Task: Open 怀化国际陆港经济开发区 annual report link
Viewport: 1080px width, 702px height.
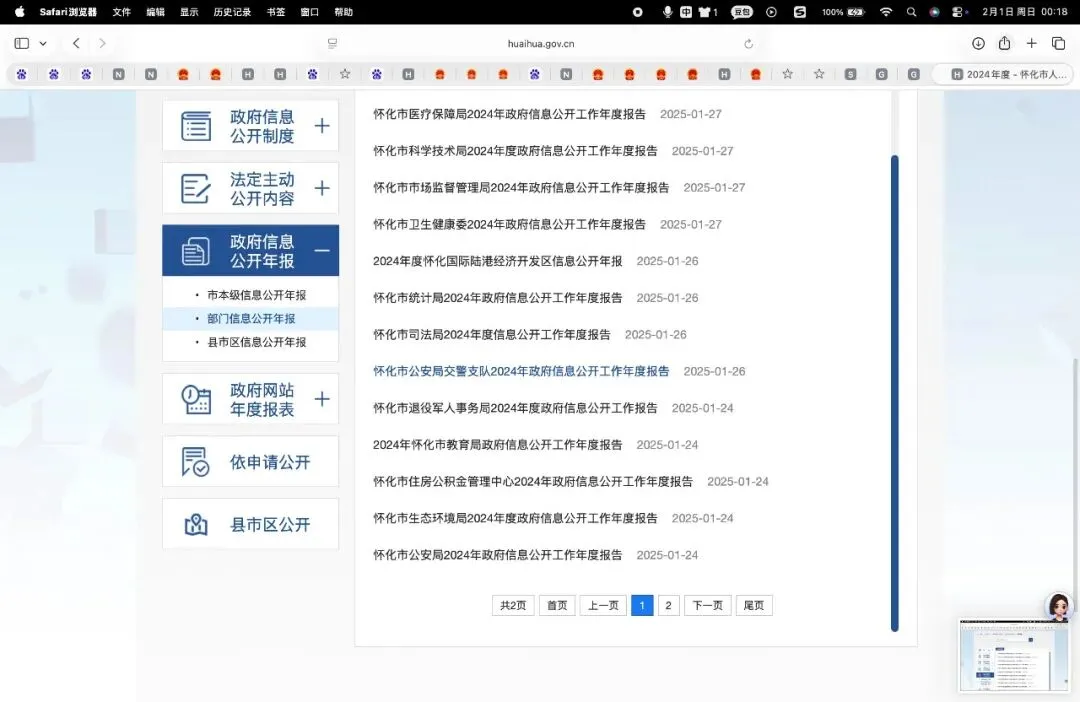Action: [x=497, y=261]
